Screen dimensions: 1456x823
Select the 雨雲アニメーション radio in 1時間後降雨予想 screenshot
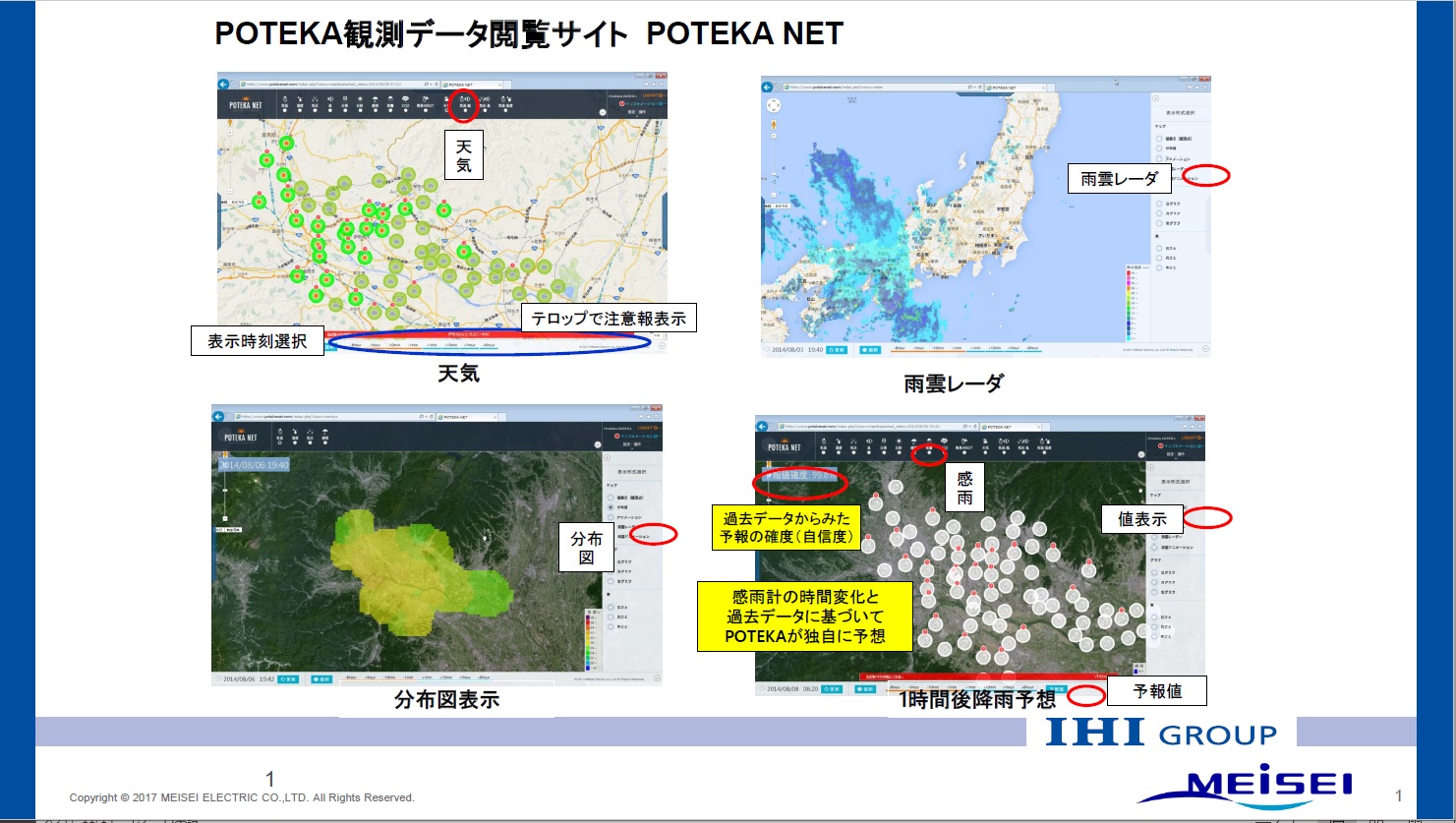[1154, 547]
